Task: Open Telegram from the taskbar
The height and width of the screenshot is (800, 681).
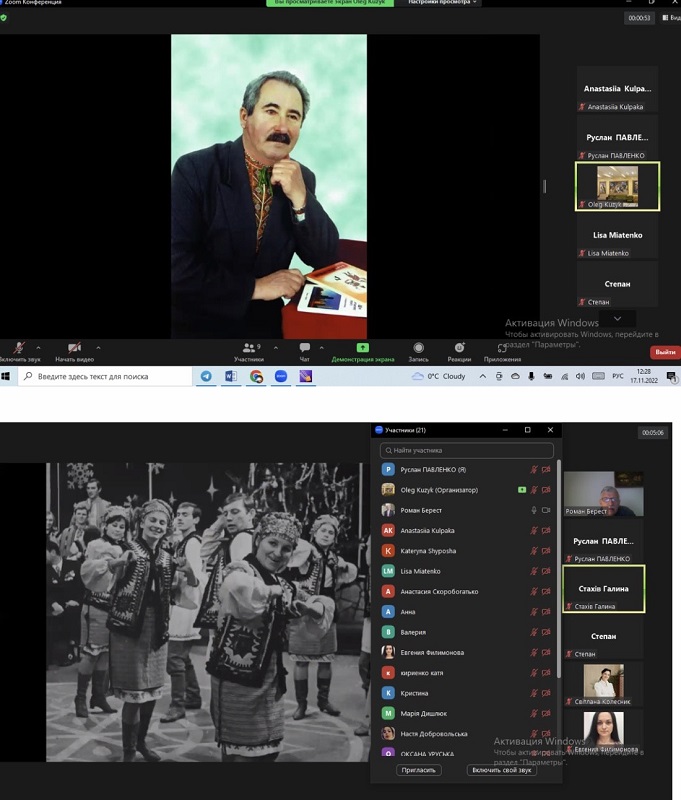Action: [206, 376]
